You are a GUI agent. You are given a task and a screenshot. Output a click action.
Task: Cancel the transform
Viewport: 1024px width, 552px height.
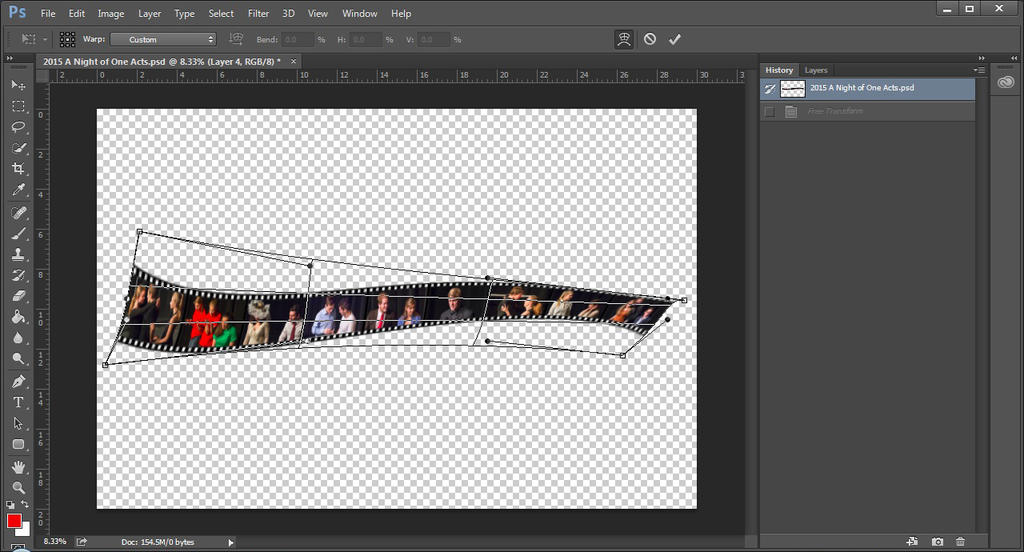649,39
